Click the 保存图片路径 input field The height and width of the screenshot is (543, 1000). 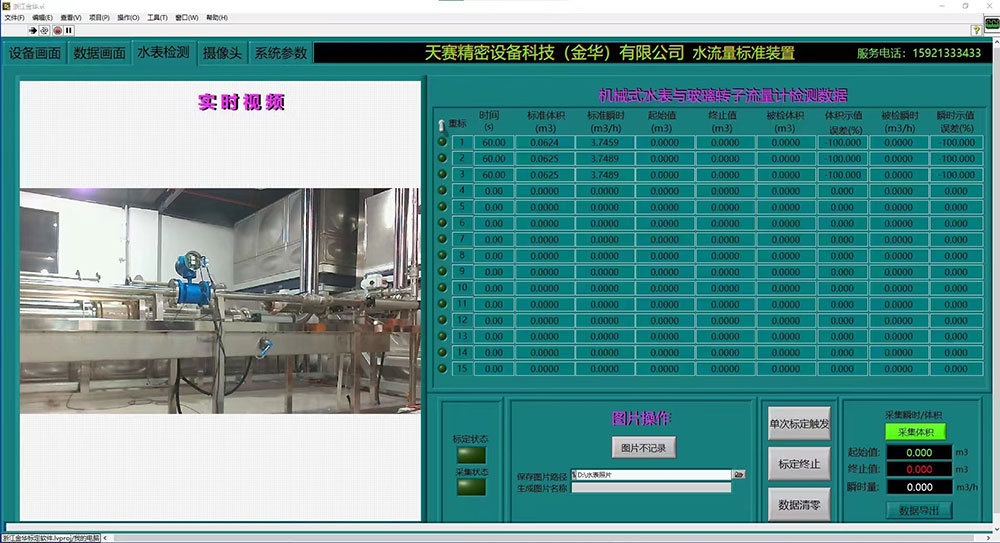pos(650,475)
